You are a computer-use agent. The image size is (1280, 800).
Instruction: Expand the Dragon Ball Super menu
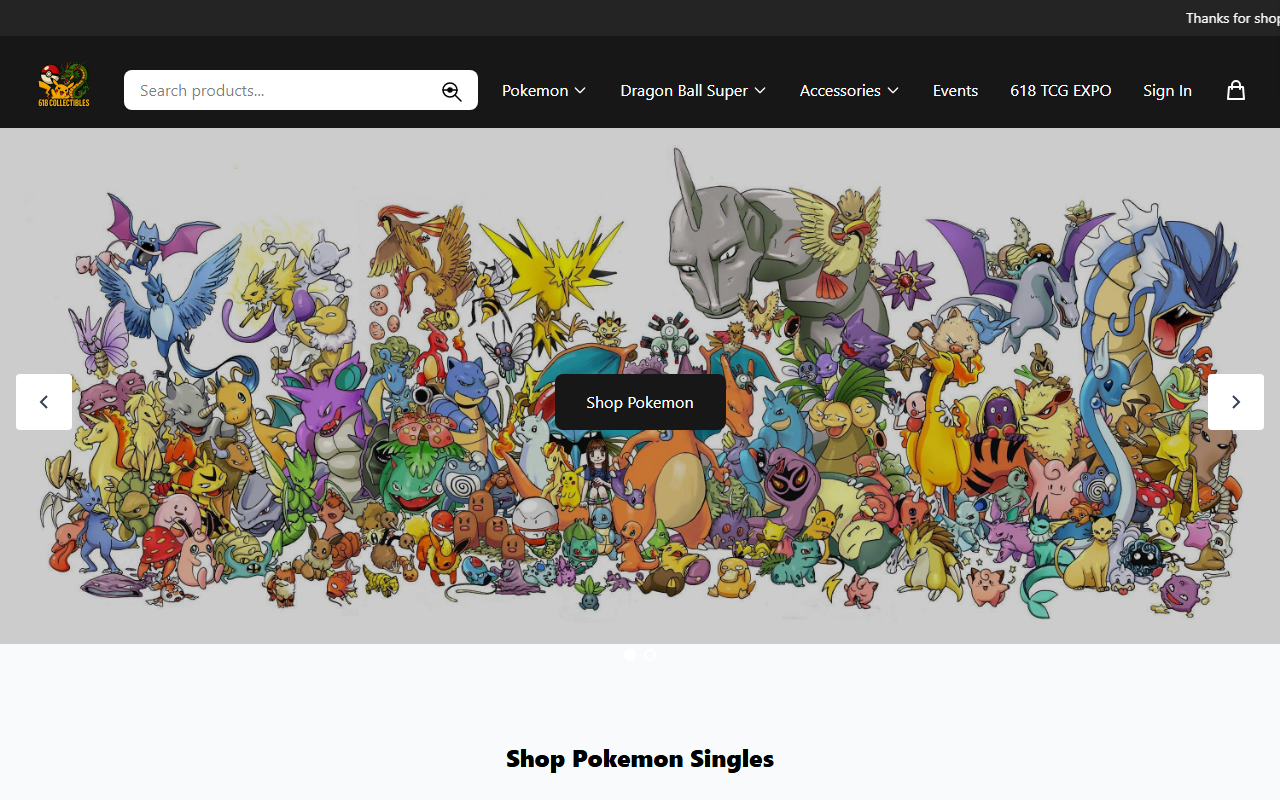[x=693, y=90]
